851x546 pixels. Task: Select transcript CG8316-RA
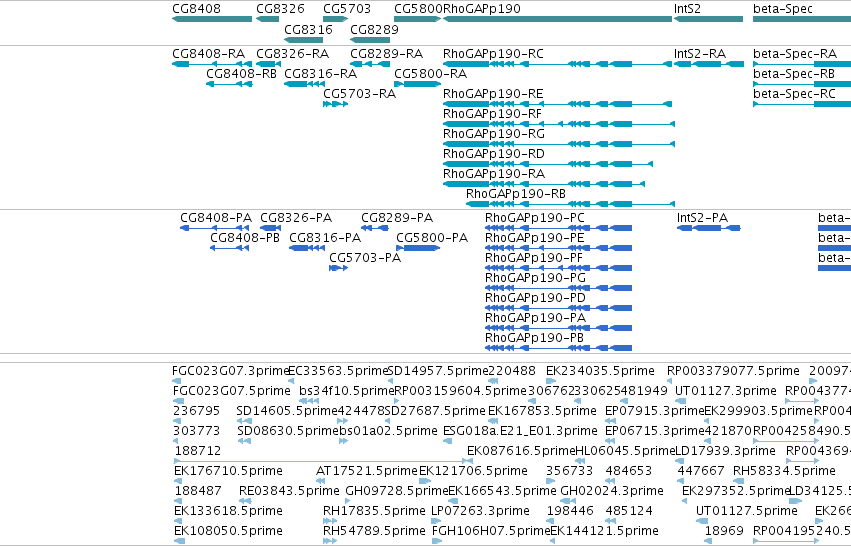tap(304, 84)
